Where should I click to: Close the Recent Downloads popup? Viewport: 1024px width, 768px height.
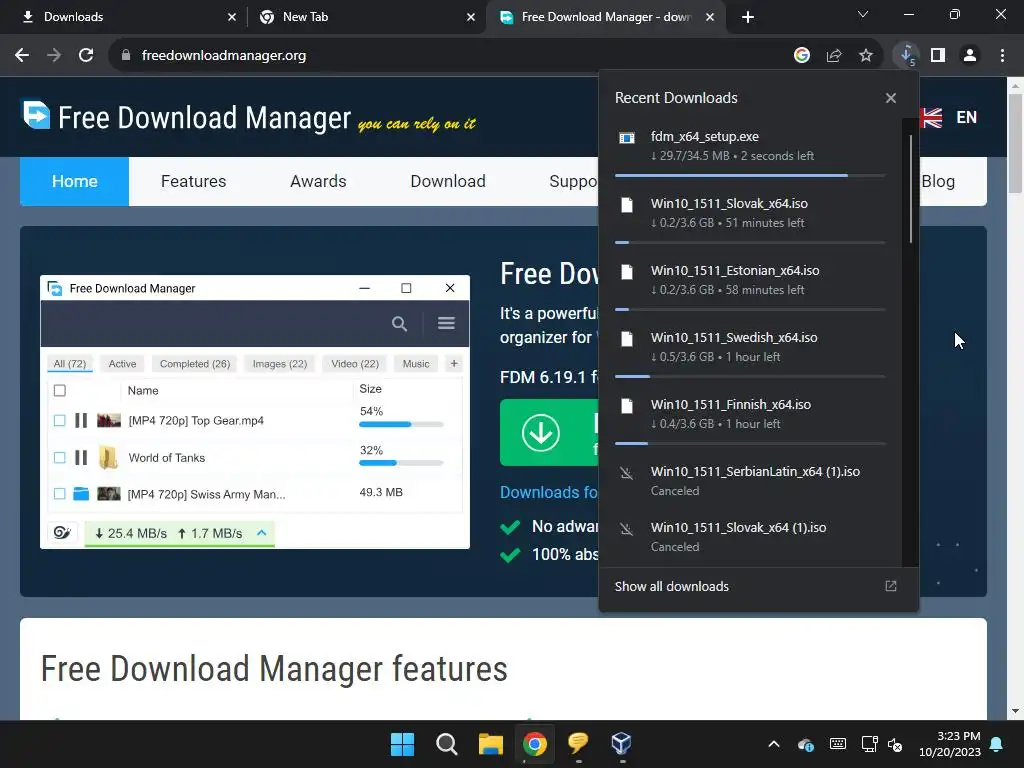[x=891, y=98]
